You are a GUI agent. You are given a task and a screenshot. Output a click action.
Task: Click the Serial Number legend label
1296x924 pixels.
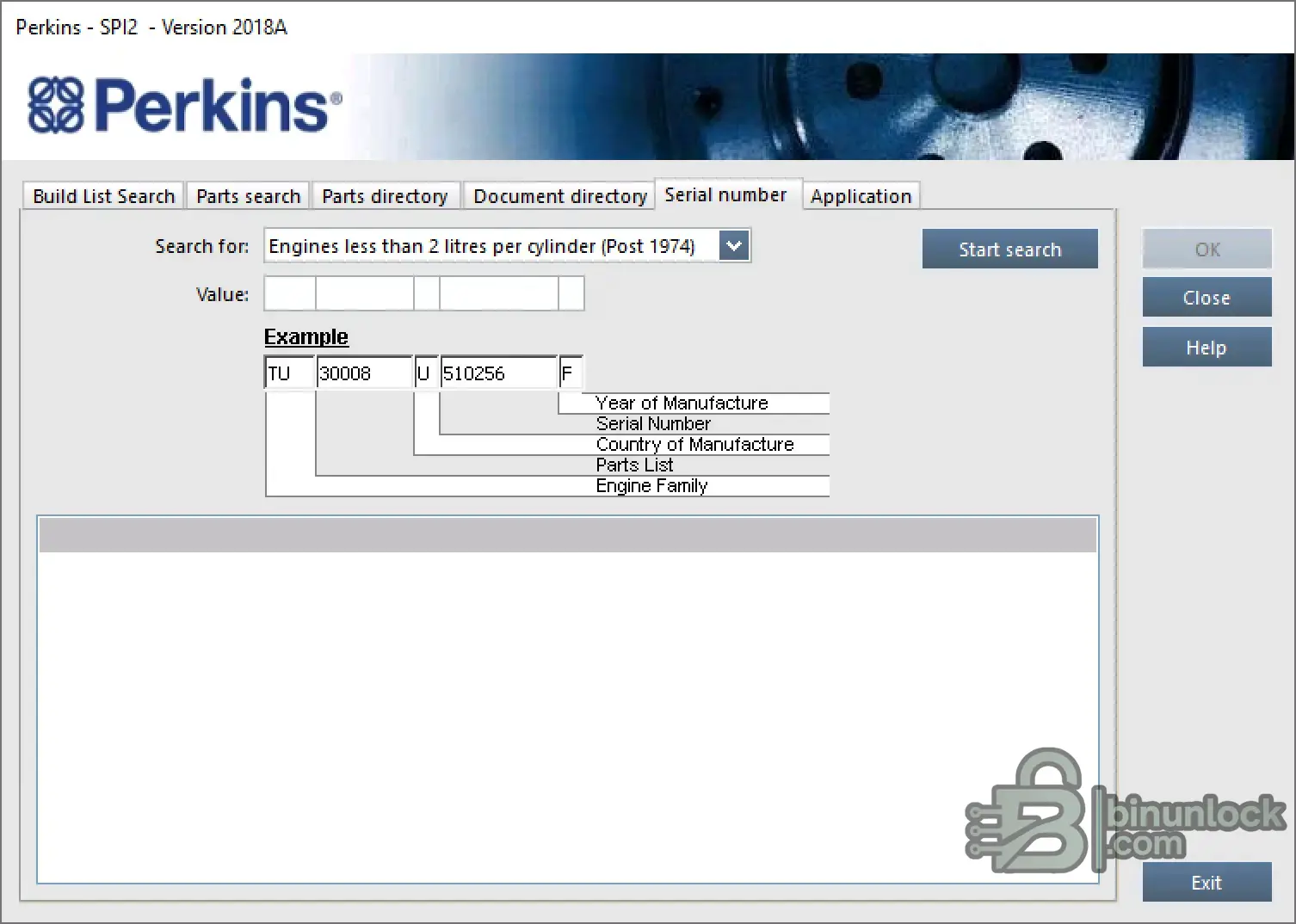click(653, 423)
